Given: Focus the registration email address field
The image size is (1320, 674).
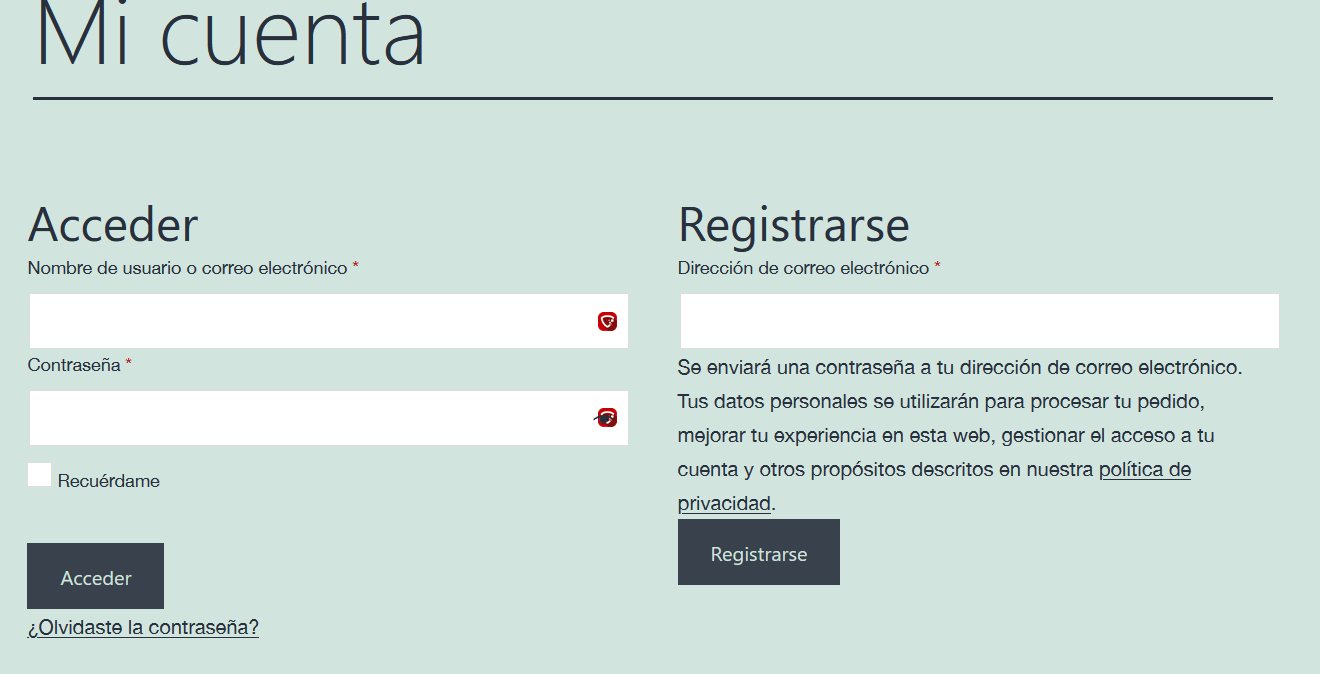Looking at the screenshot, I should (x=980, y=321).
